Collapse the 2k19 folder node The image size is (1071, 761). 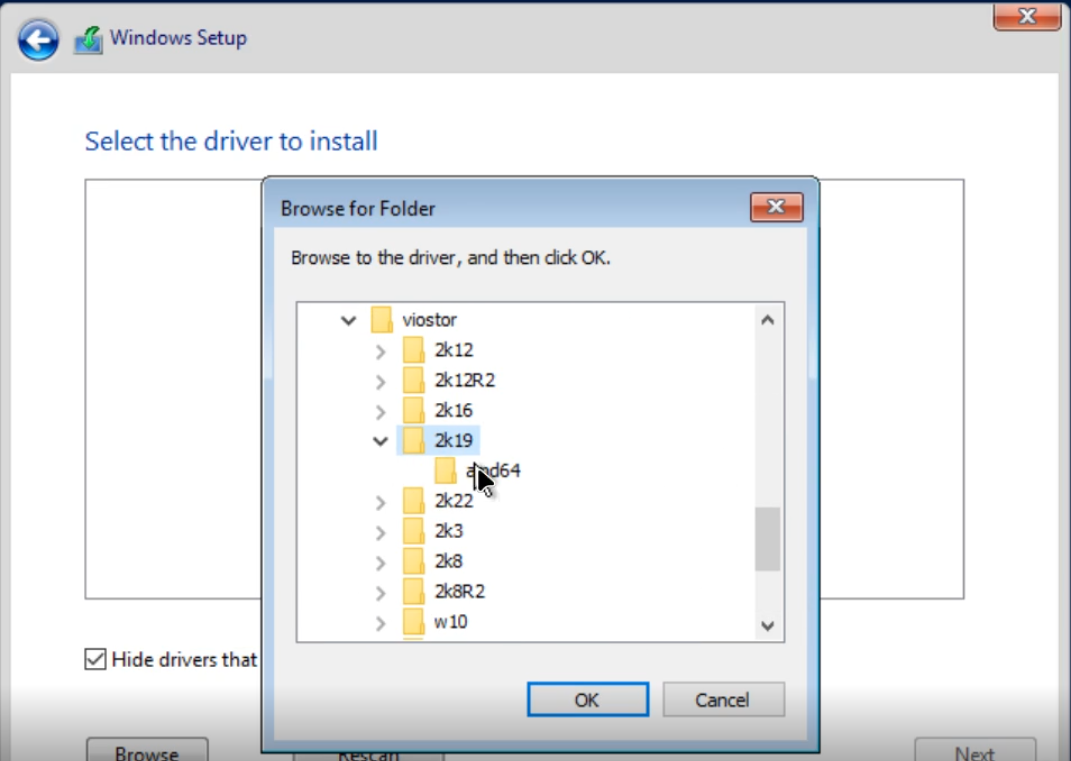380,441
